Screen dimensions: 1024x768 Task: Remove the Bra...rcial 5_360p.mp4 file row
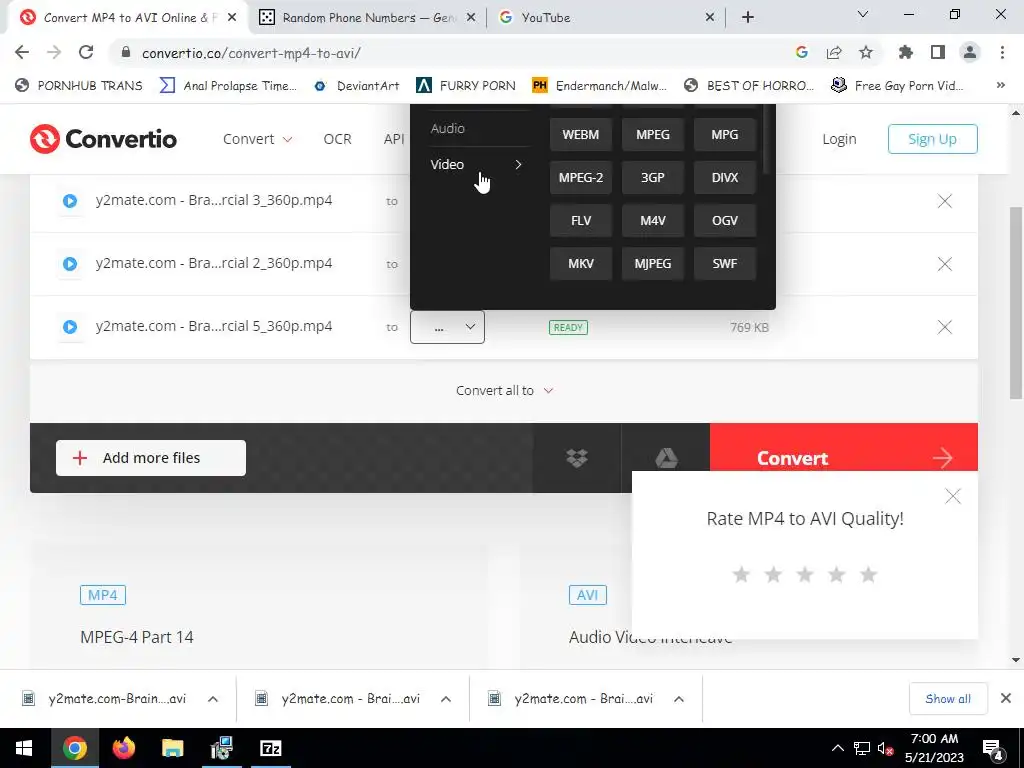coord(944,327)
